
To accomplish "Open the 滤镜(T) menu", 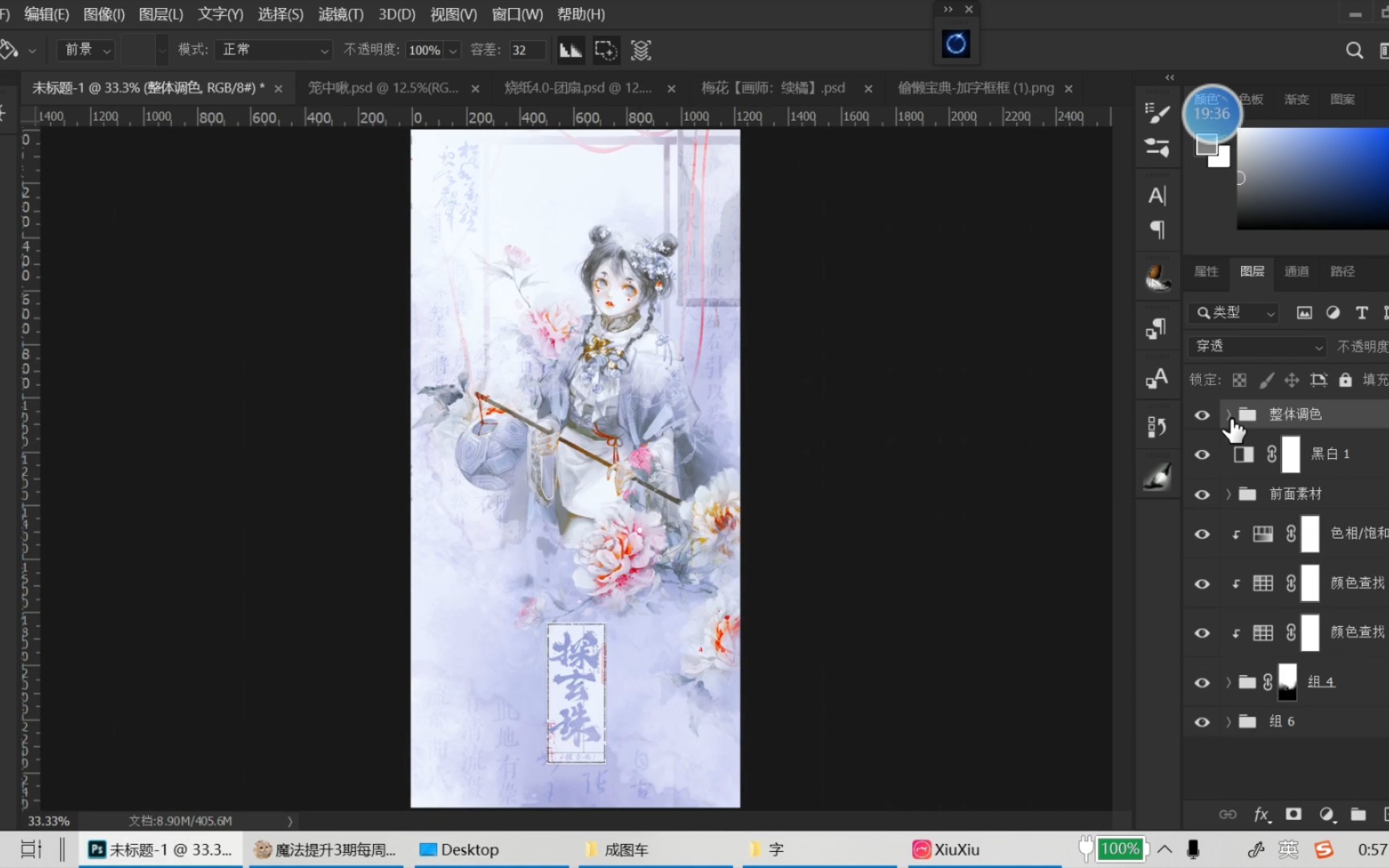I will pyautogui.click(x=341, y=14).
